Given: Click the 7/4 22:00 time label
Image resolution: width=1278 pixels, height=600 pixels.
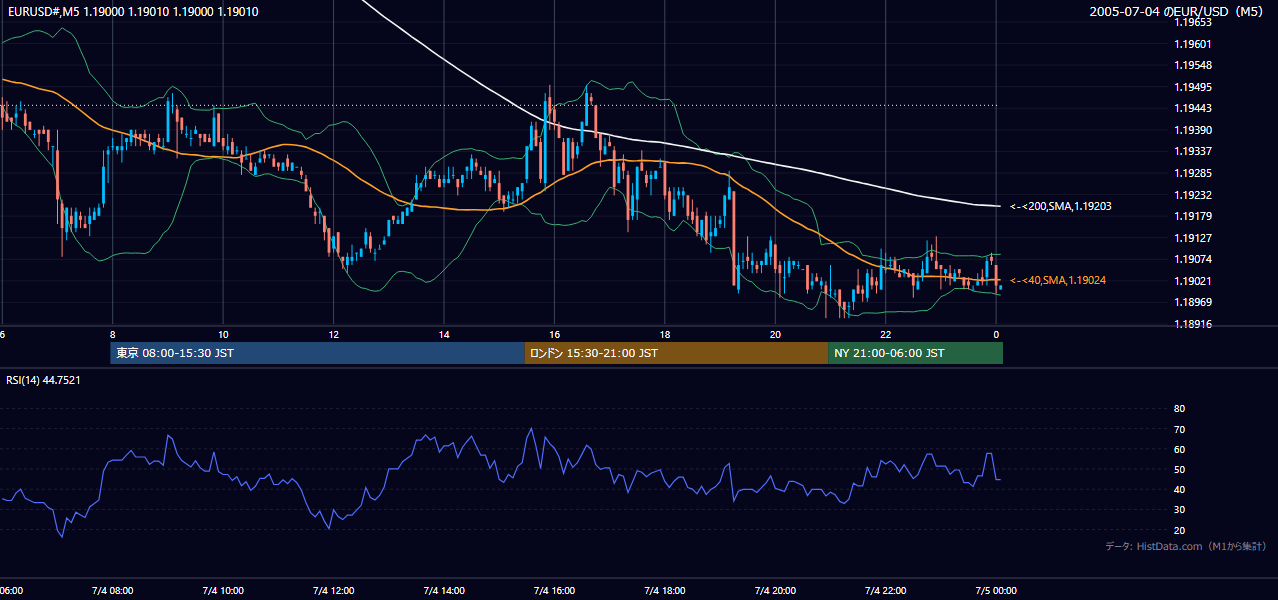Looking at the screenshot, I should click(x=885, y=590).
